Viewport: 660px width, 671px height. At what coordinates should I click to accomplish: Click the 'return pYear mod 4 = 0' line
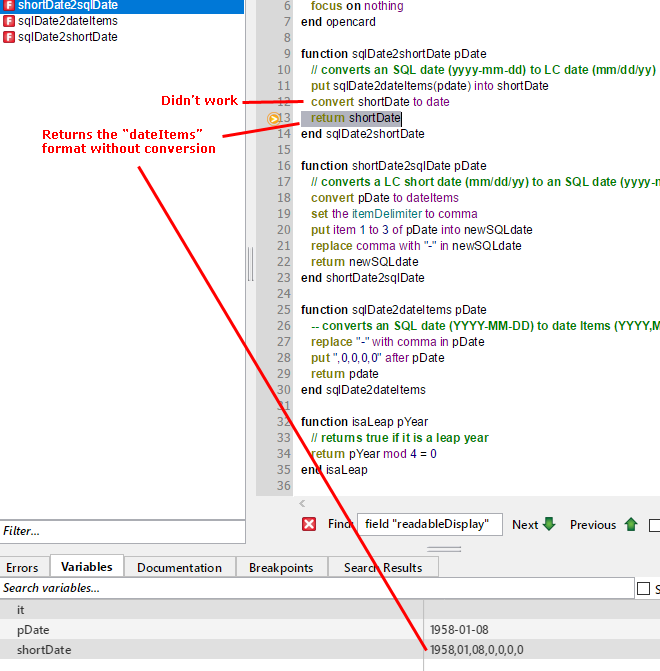click(373, 454)
